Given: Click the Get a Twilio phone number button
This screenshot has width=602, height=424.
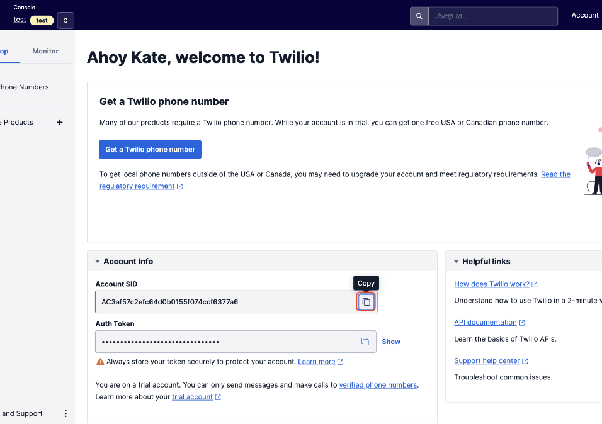Looking at the screenshot, I should coord(150,149).
